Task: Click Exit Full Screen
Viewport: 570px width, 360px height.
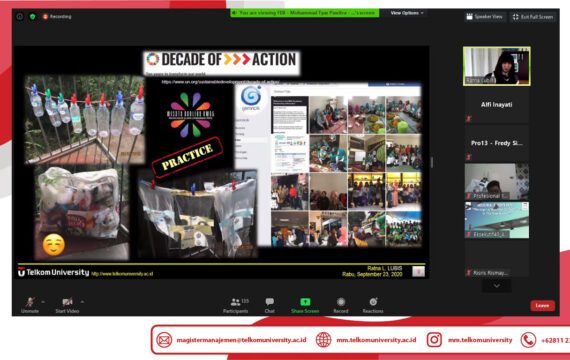Action: (x=533, y=17)
